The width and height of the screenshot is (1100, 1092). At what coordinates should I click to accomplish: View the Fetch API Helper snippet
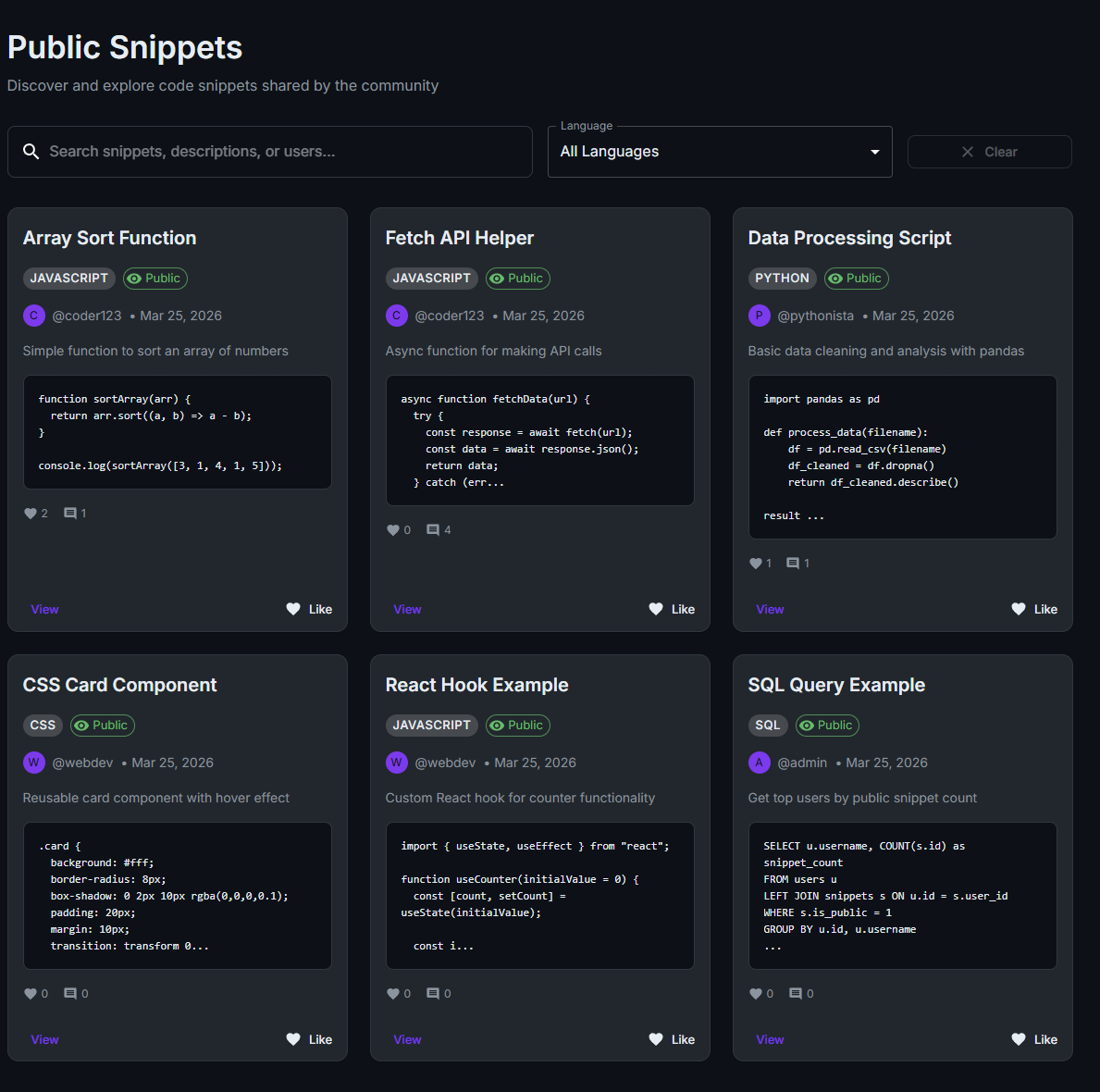[x=408, y=609]
